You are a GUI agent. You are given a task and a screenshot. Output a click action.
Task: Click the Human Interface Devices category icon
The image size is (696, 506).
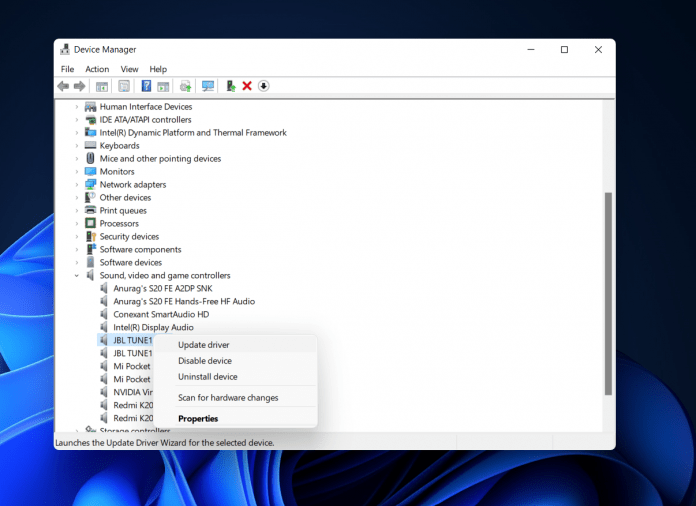point(91,107)
